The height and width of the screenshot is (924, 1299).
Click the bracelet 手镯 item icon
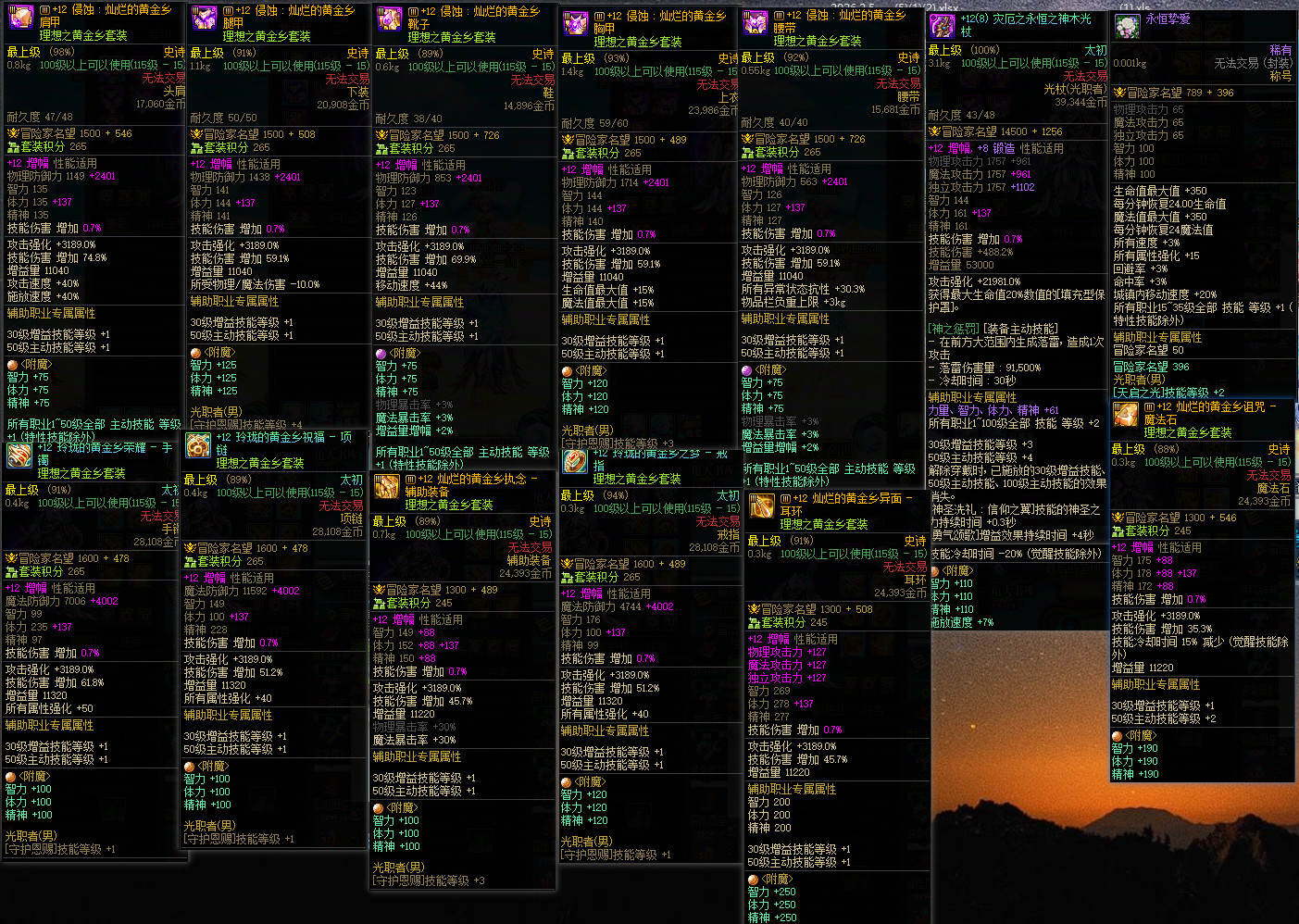tap(19, 455)
